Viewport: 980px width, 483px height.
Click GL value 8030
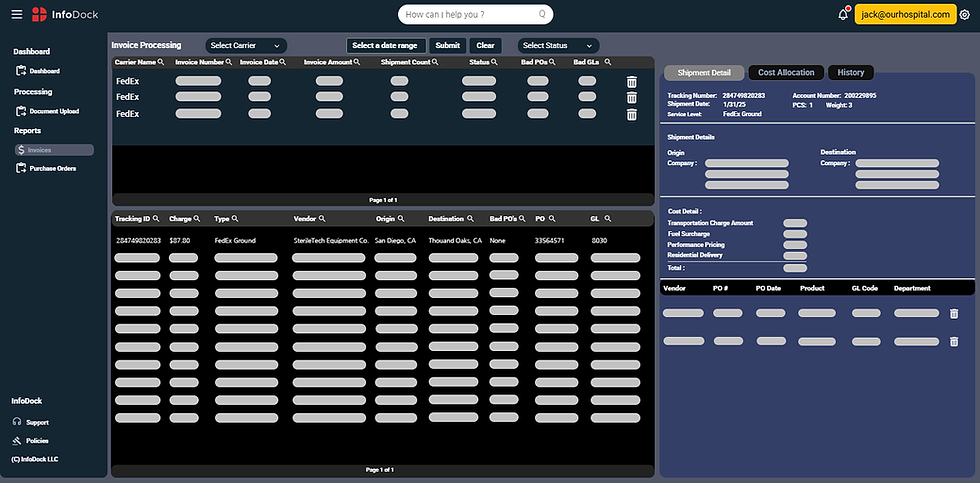tap(599, 241)
